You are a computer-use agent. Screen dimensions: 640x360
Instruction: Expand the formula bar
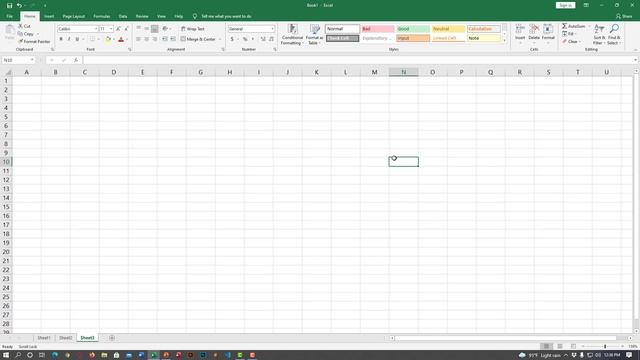[636, 60]
